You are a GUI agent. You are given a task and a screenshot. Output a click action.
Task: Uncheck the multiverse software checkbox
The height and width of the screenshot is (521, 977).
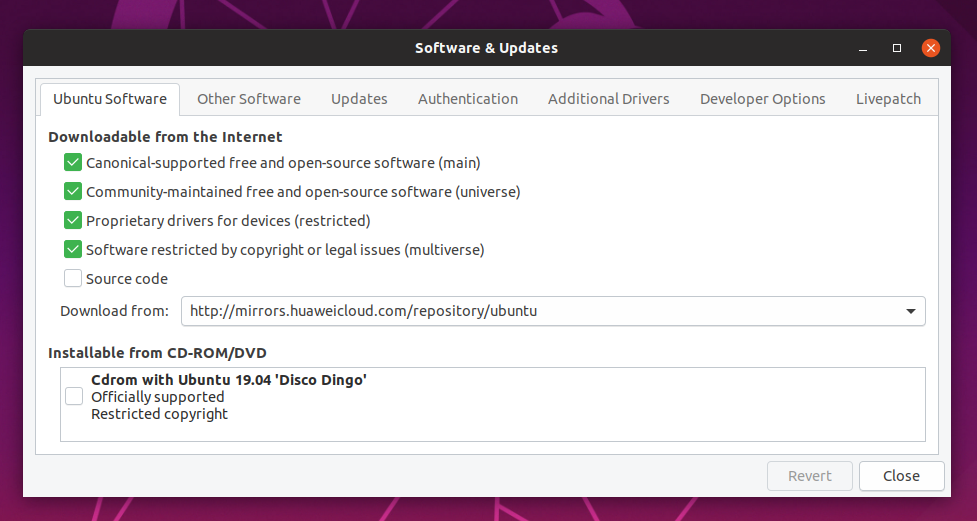73,249
